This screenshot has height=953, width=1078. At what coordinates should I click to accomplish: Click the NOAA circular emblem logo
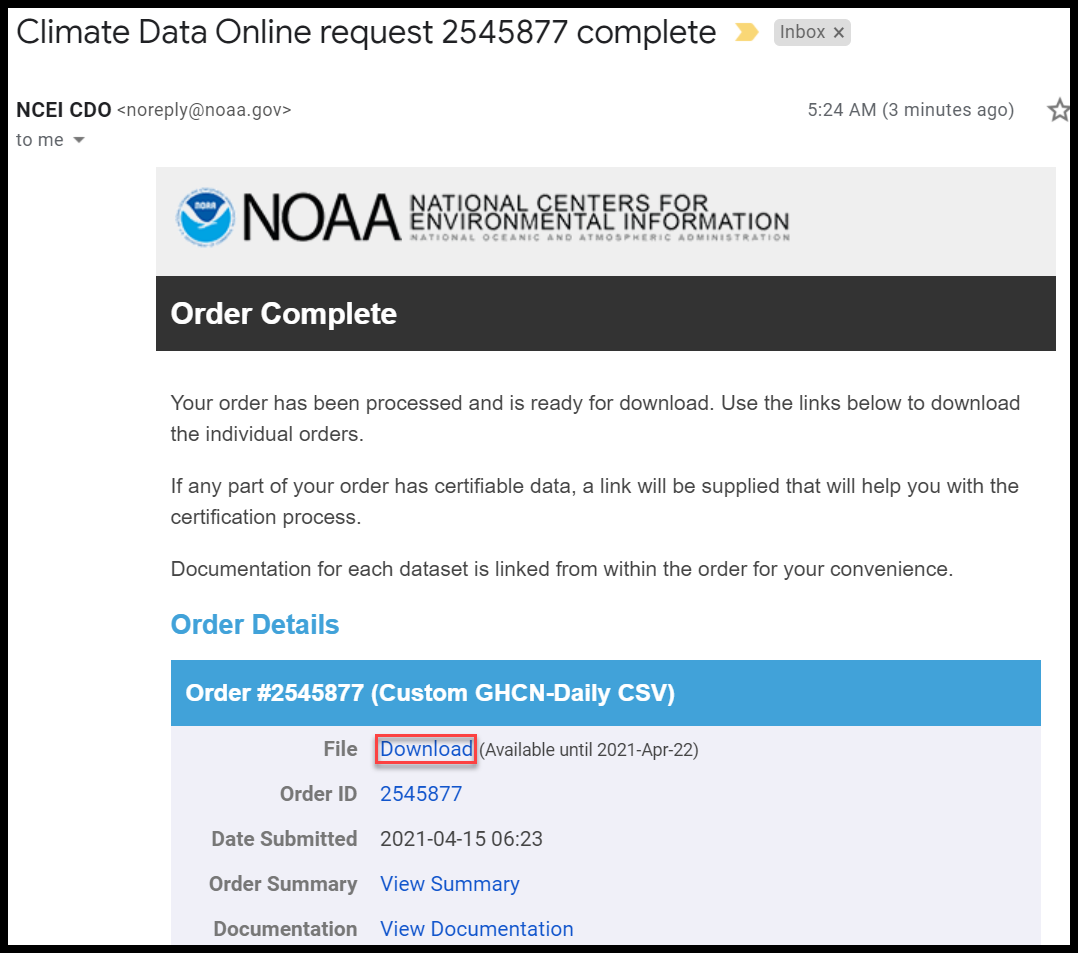click(x=205, y=217)
